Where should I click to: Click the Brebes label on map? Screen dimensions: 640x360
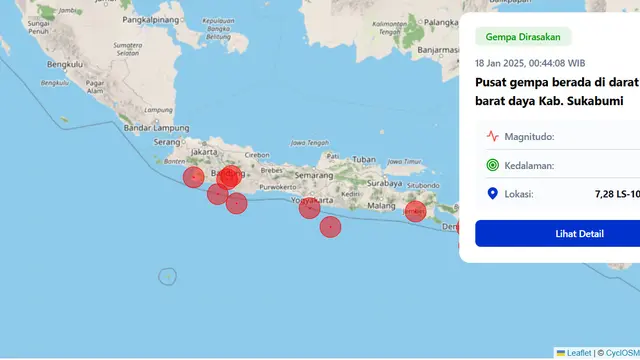point(271,170)
